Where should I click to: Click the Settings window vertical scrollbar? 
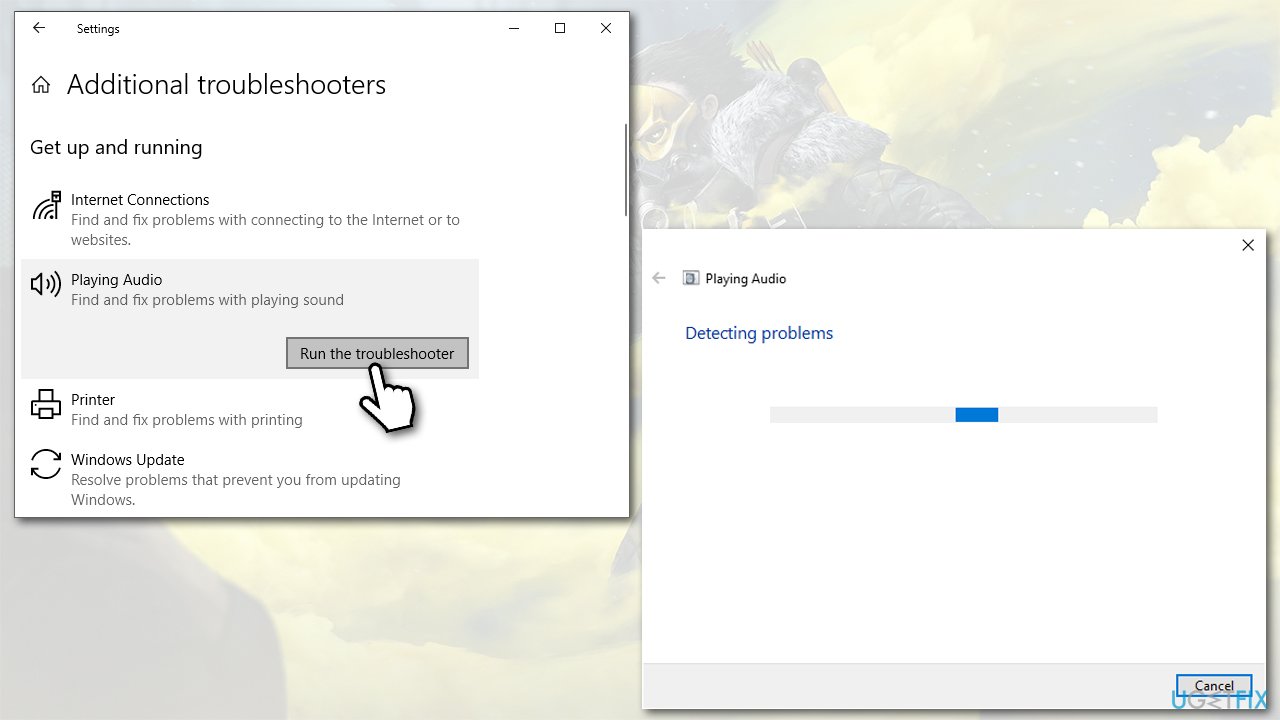click(x=626, y=169)
